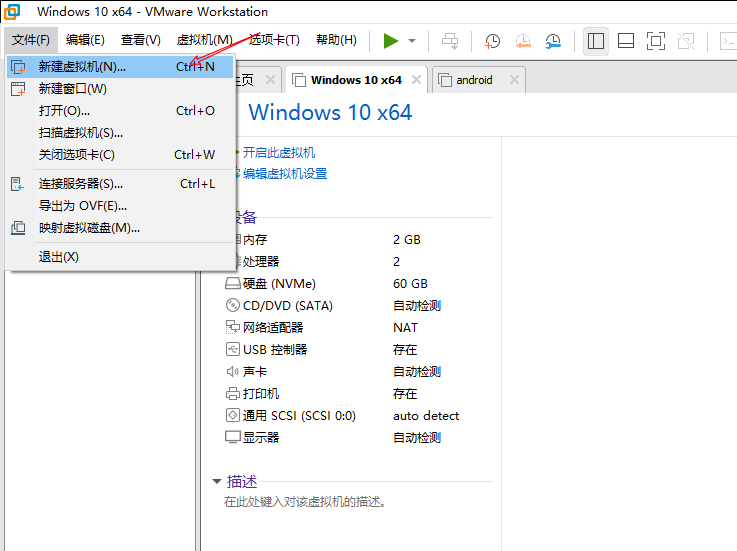Close the home tab

[x=270, y=80]
